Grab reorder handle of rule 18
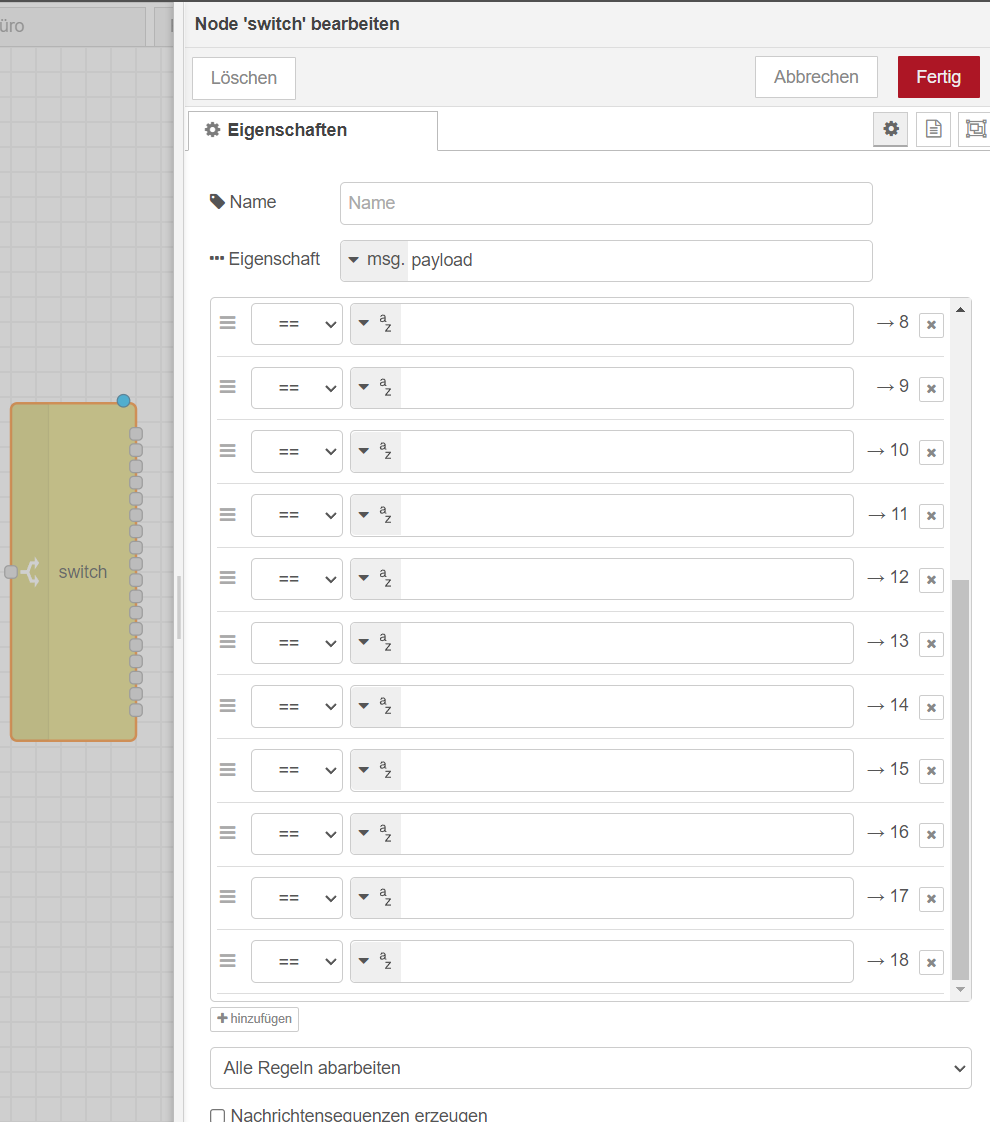This screenshot has width=990, height=1122. click(x=227, y=960)
